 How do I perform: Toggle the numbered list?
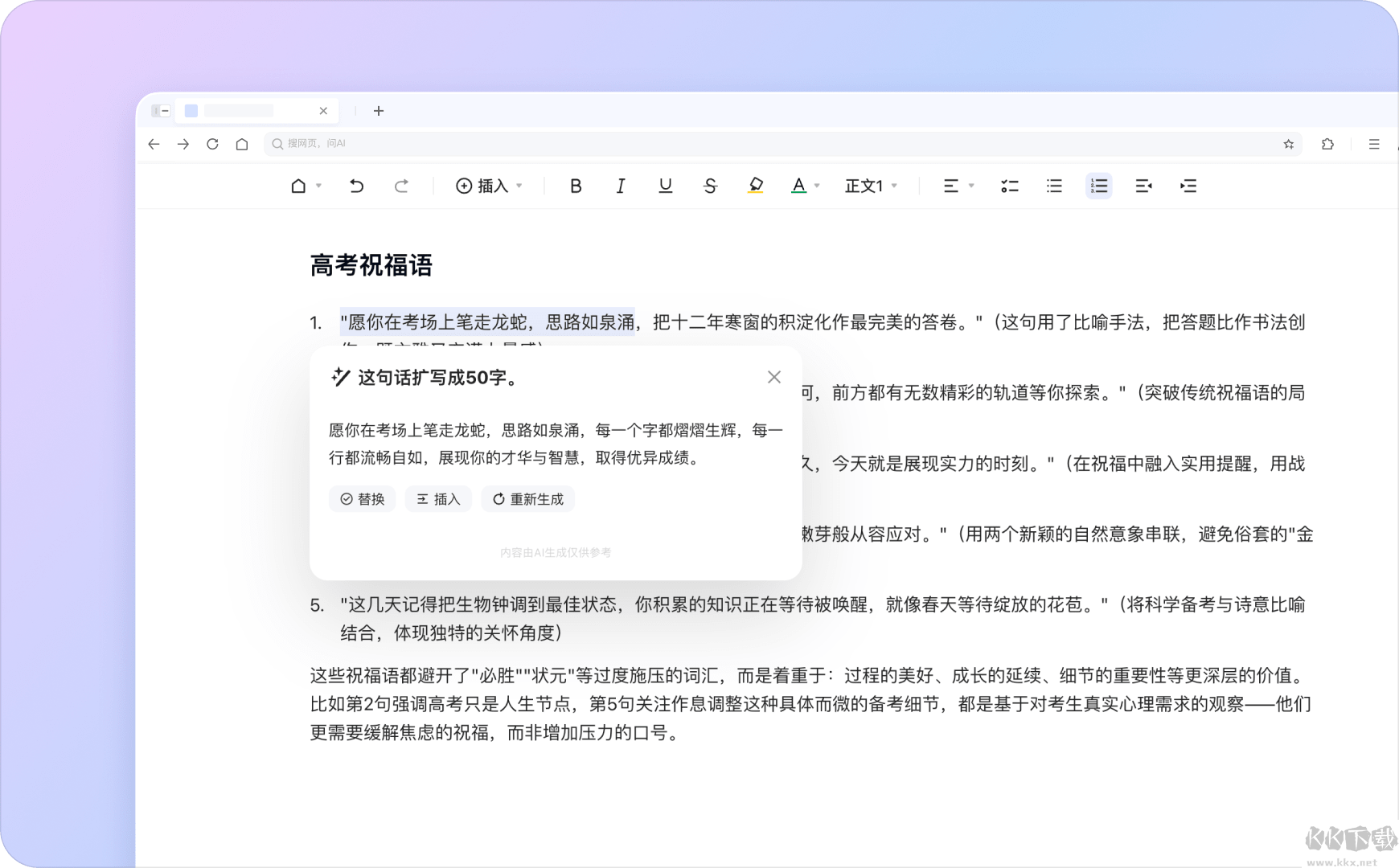click(1098, 186)
